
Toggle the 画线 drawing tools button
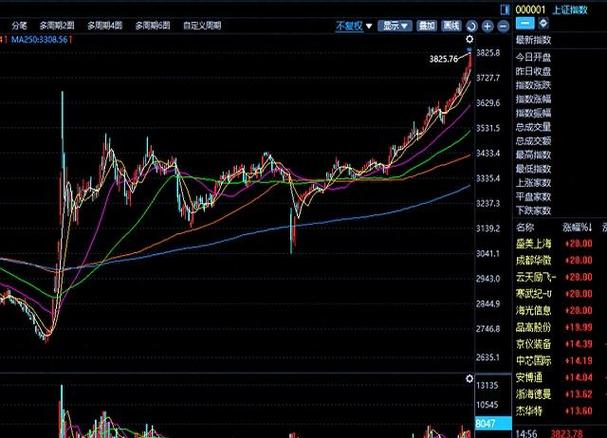pyautogui.click(x=451, y=24)
